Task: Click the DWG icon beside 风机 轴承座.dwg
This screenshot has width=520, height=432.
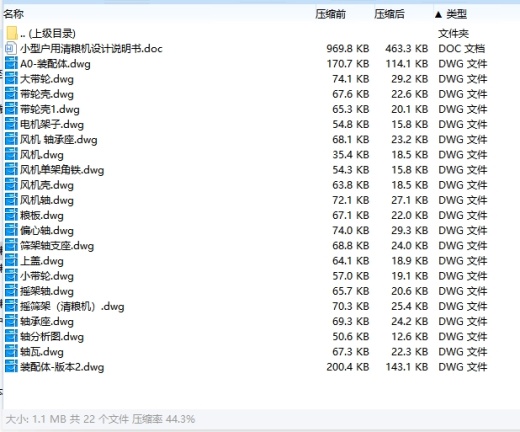Action: [11, 140]
